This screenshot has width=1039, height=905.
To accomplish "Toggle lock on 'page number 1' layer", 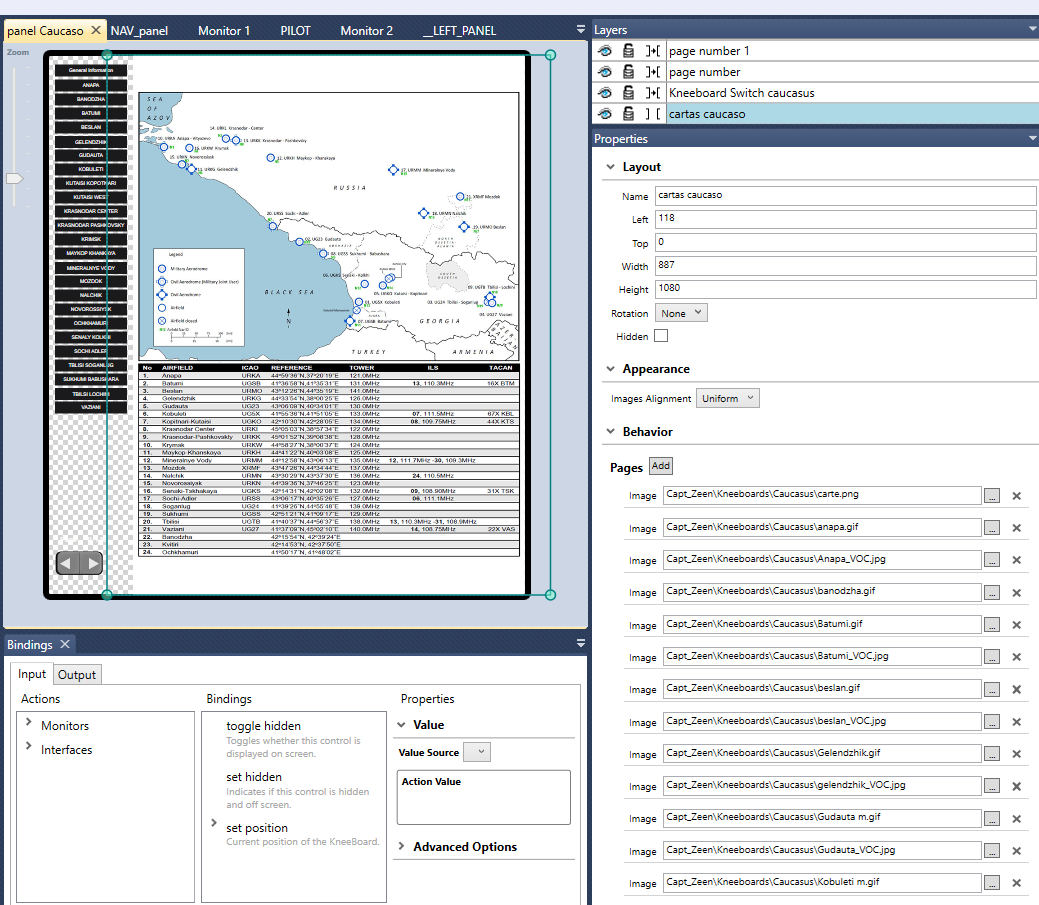I will (628, 51).
